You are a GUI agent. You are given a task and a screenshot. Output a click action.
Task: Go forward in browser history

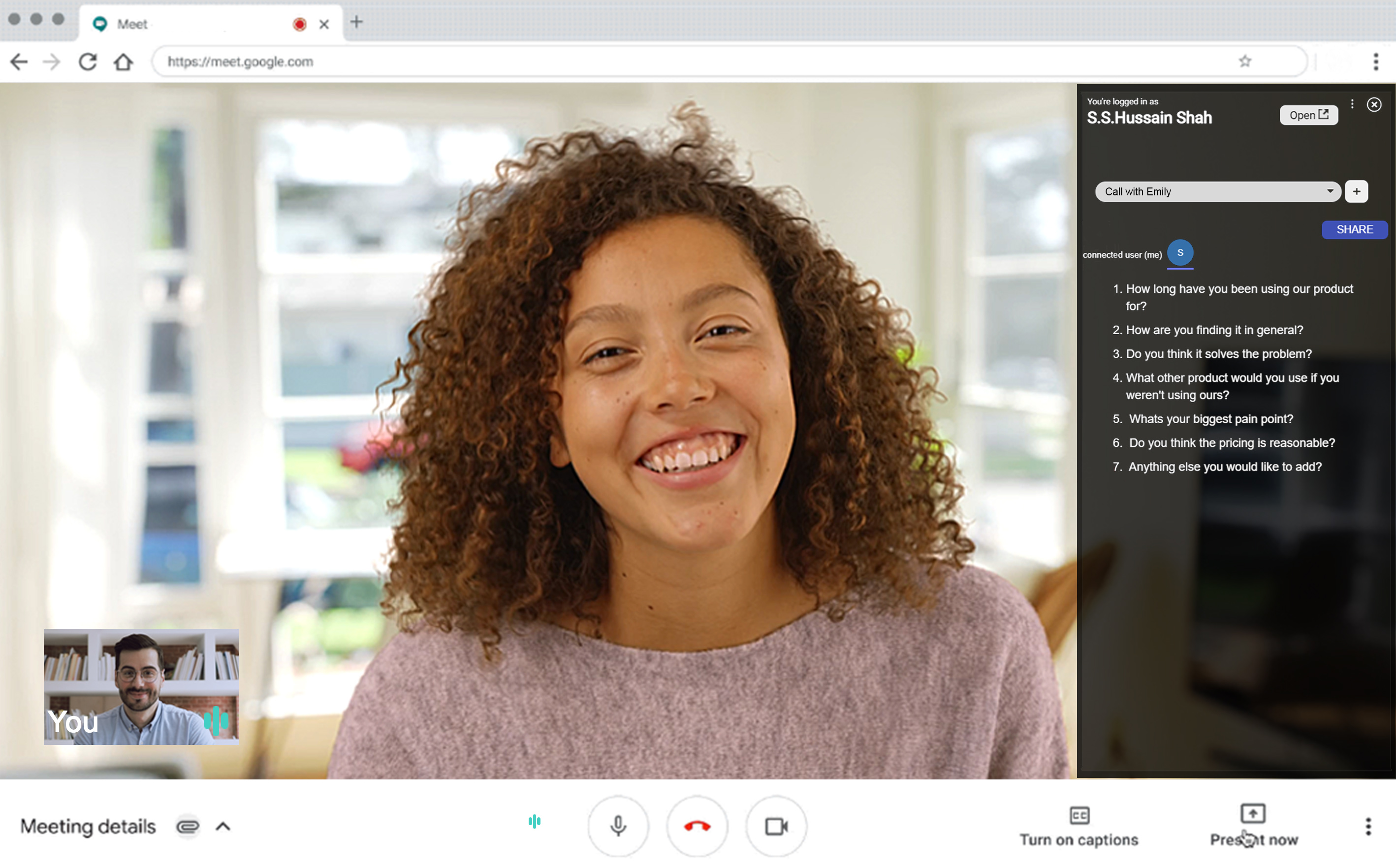(52, 62)
